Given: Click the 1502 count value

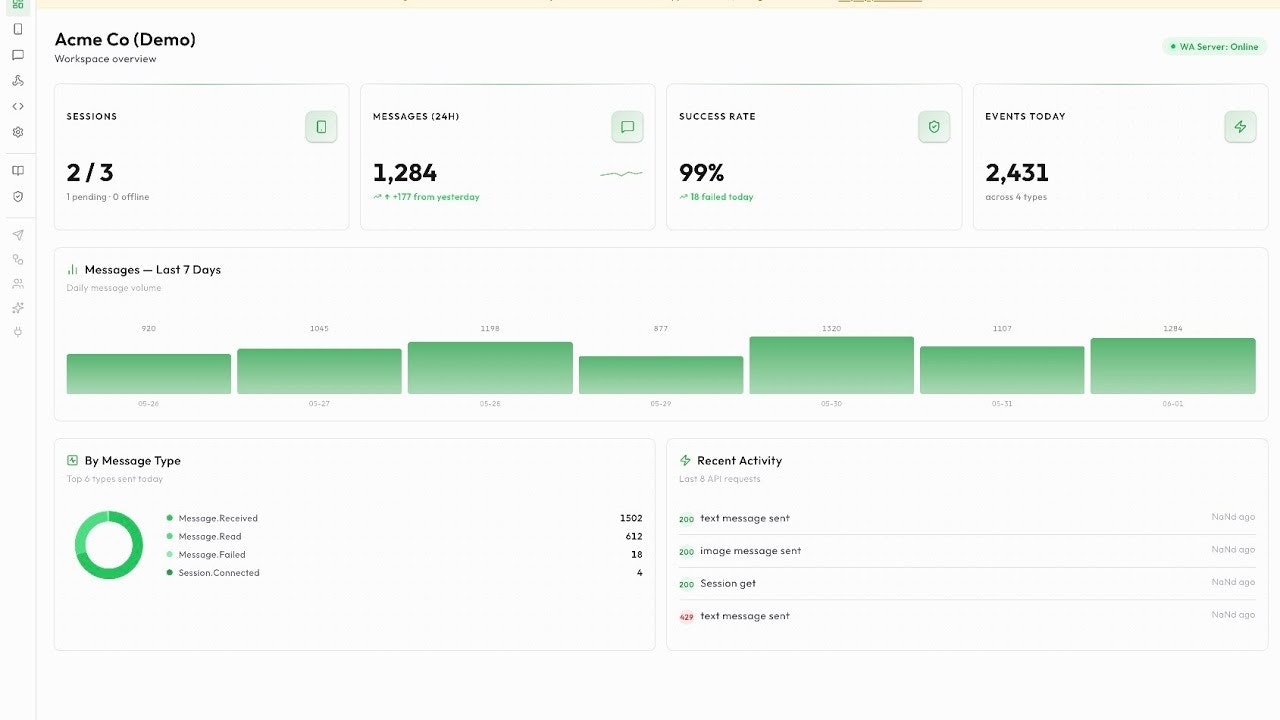Looking at the screenshot, I should [631, 518].
